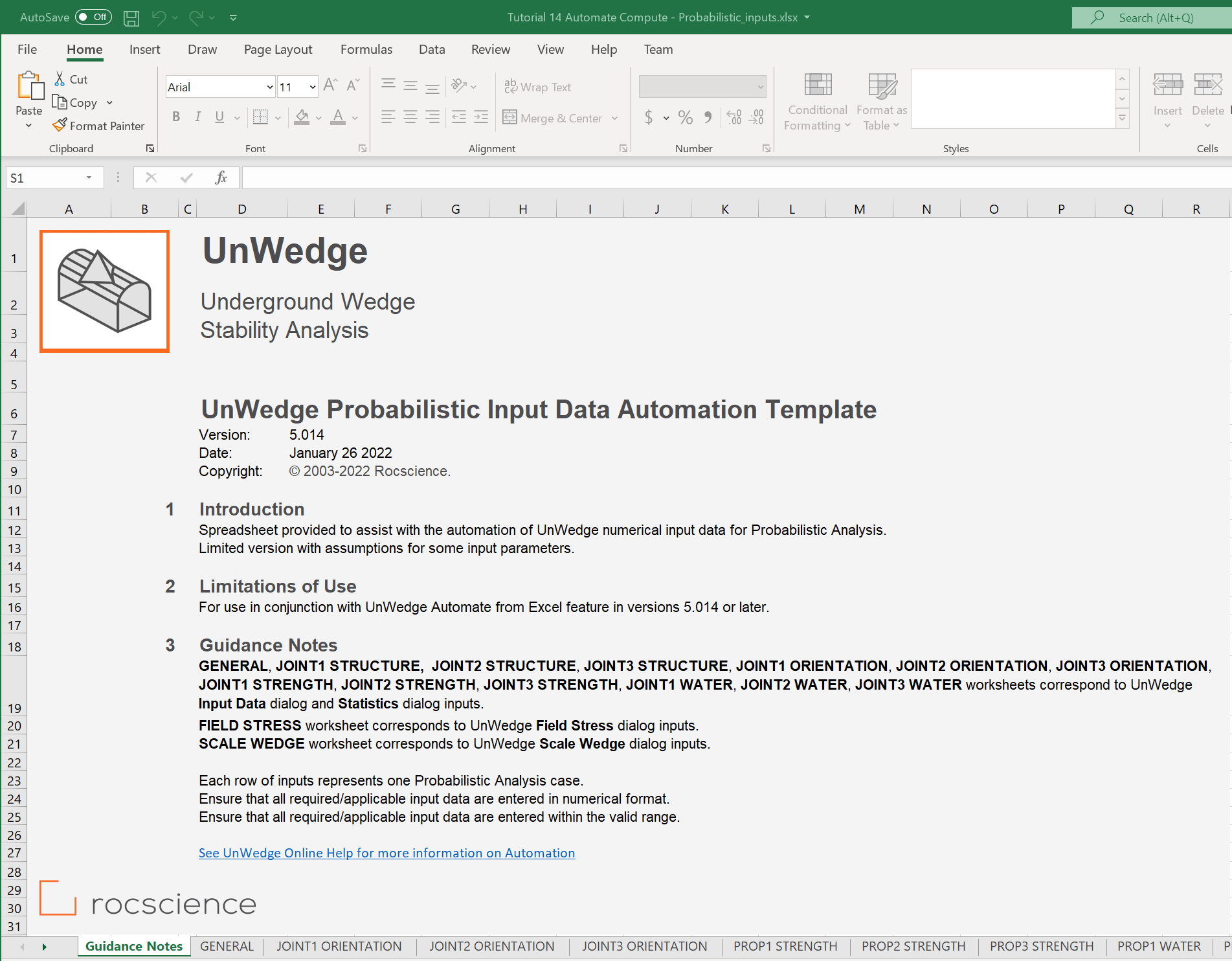This screenshot has height=961, width=1232.
Task: Expand the cell Styles gallery
Action: 1123,119
